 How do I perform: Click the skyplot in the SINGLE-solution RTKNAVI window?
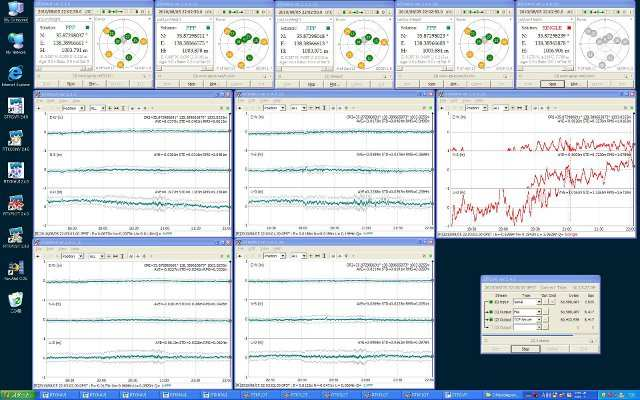pos(605,43)
